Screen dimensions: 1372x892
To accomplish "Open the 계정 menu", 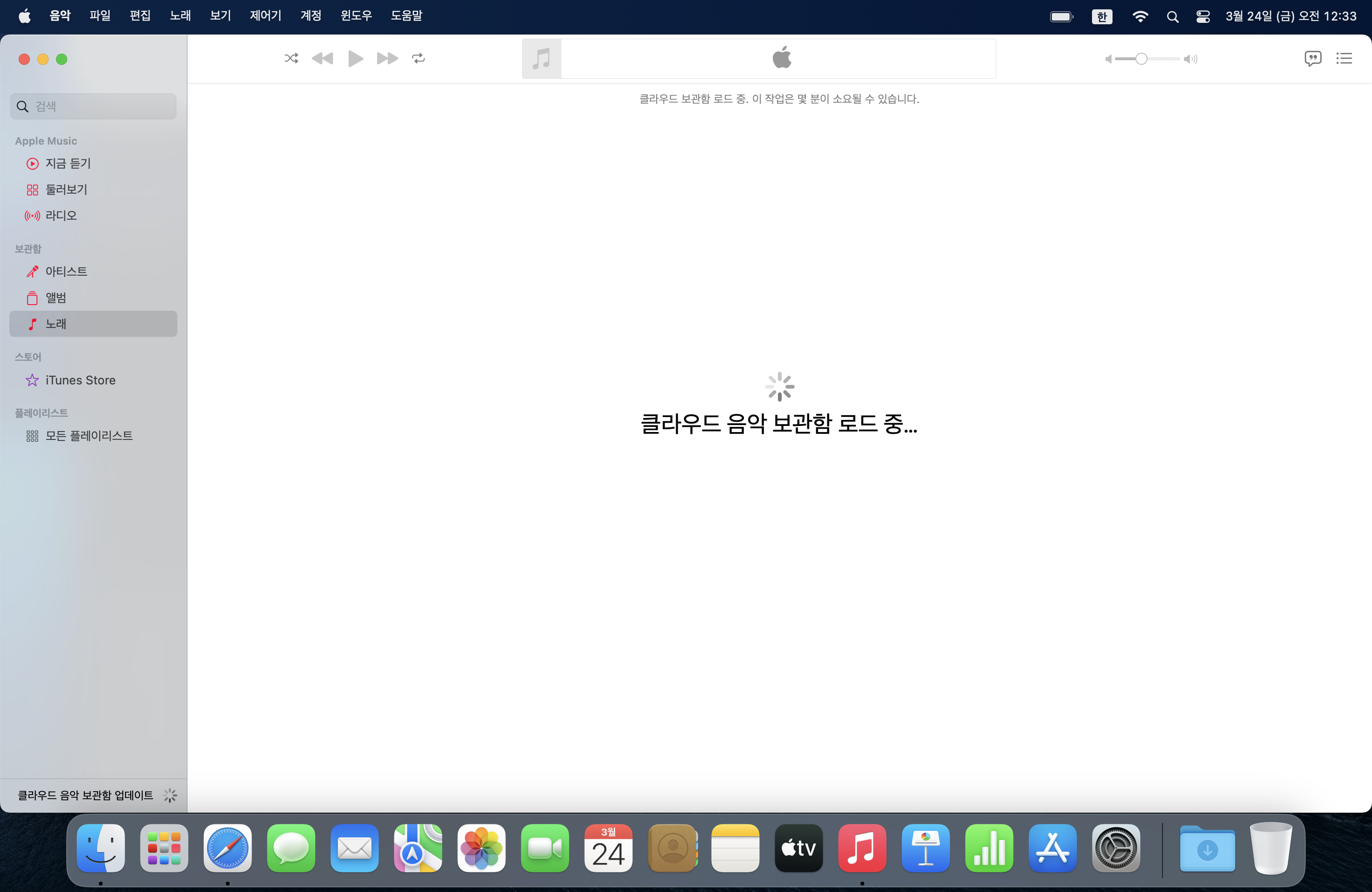I will (311, 15).
